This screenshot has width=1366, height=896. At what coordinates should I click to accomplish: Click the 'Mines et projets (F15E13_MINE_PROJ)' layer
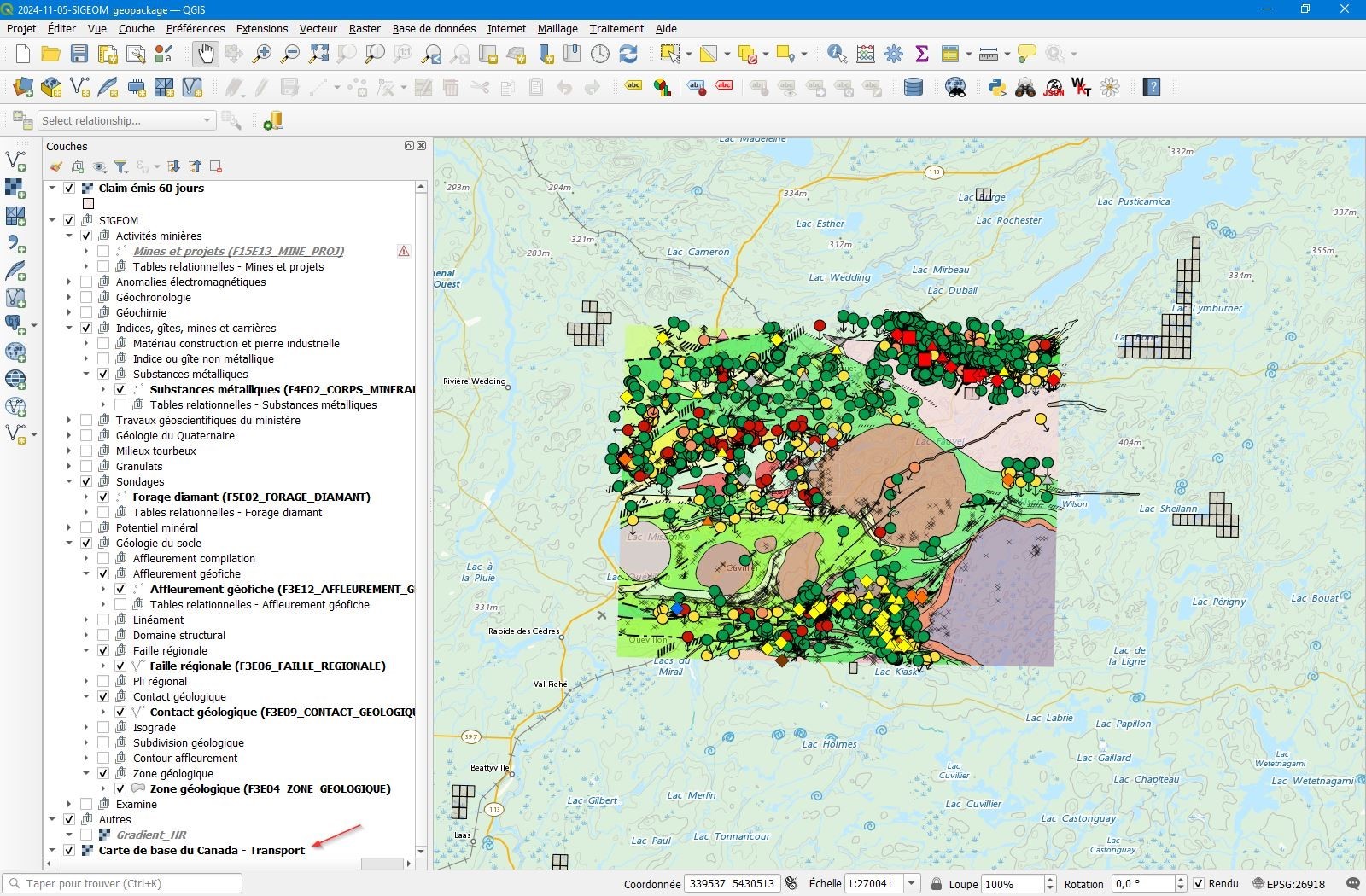(x=238, y=251)
